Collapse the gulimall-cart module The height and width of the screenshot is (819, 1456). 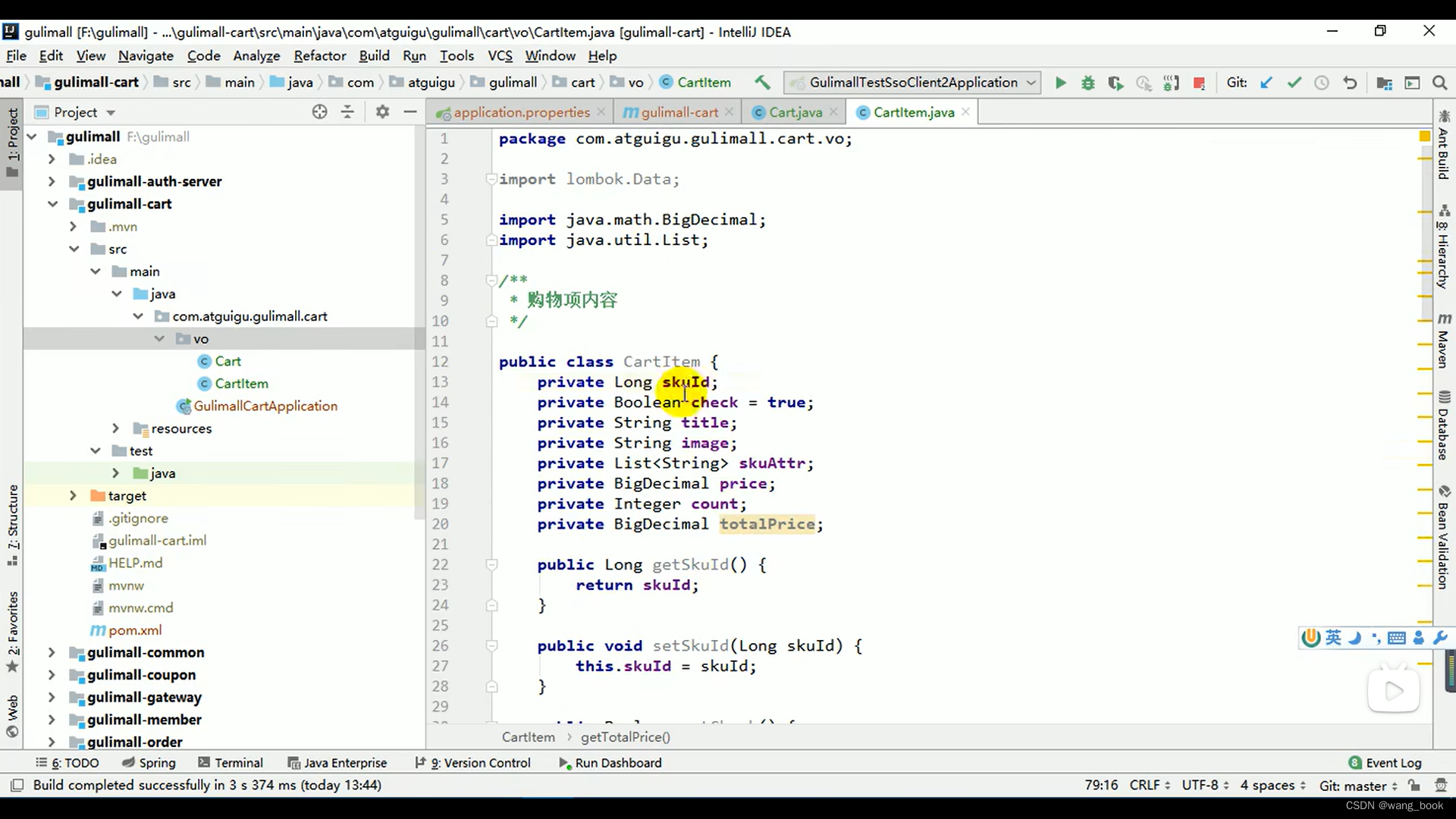tap(52, 204)
